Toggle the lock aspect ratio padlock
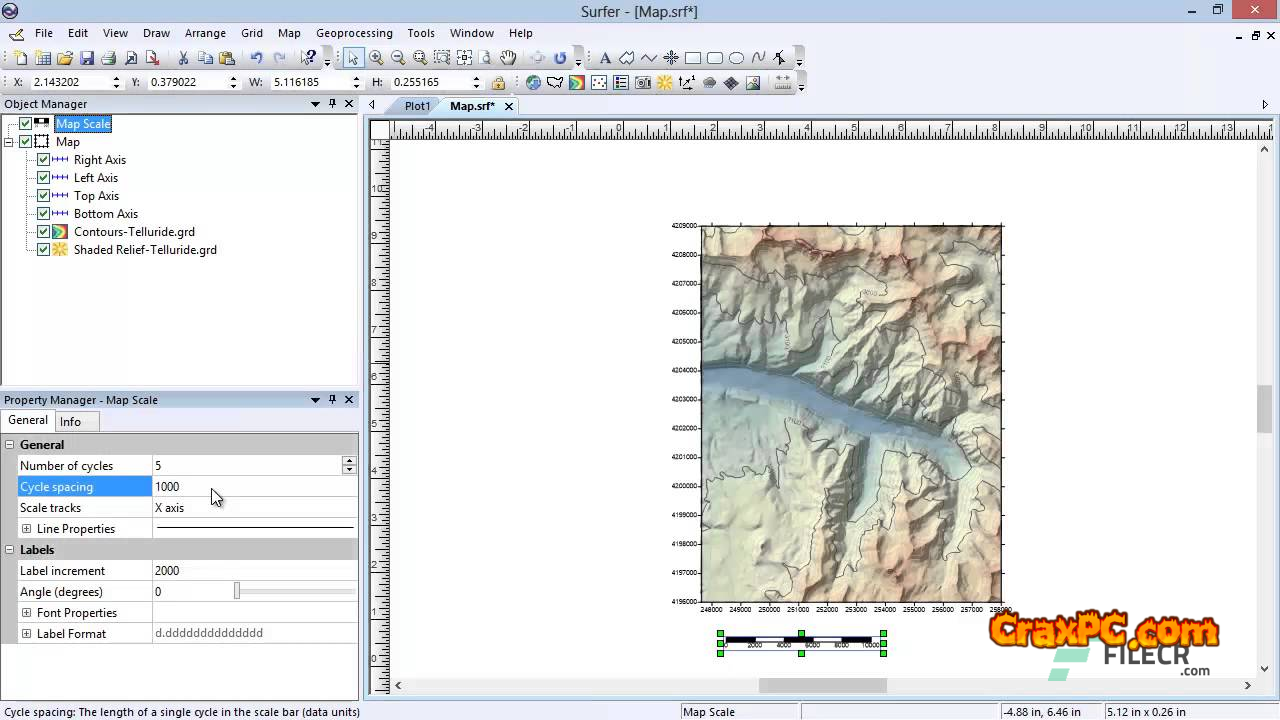This screenshot has height=720, width=1280. click(498, 83)
